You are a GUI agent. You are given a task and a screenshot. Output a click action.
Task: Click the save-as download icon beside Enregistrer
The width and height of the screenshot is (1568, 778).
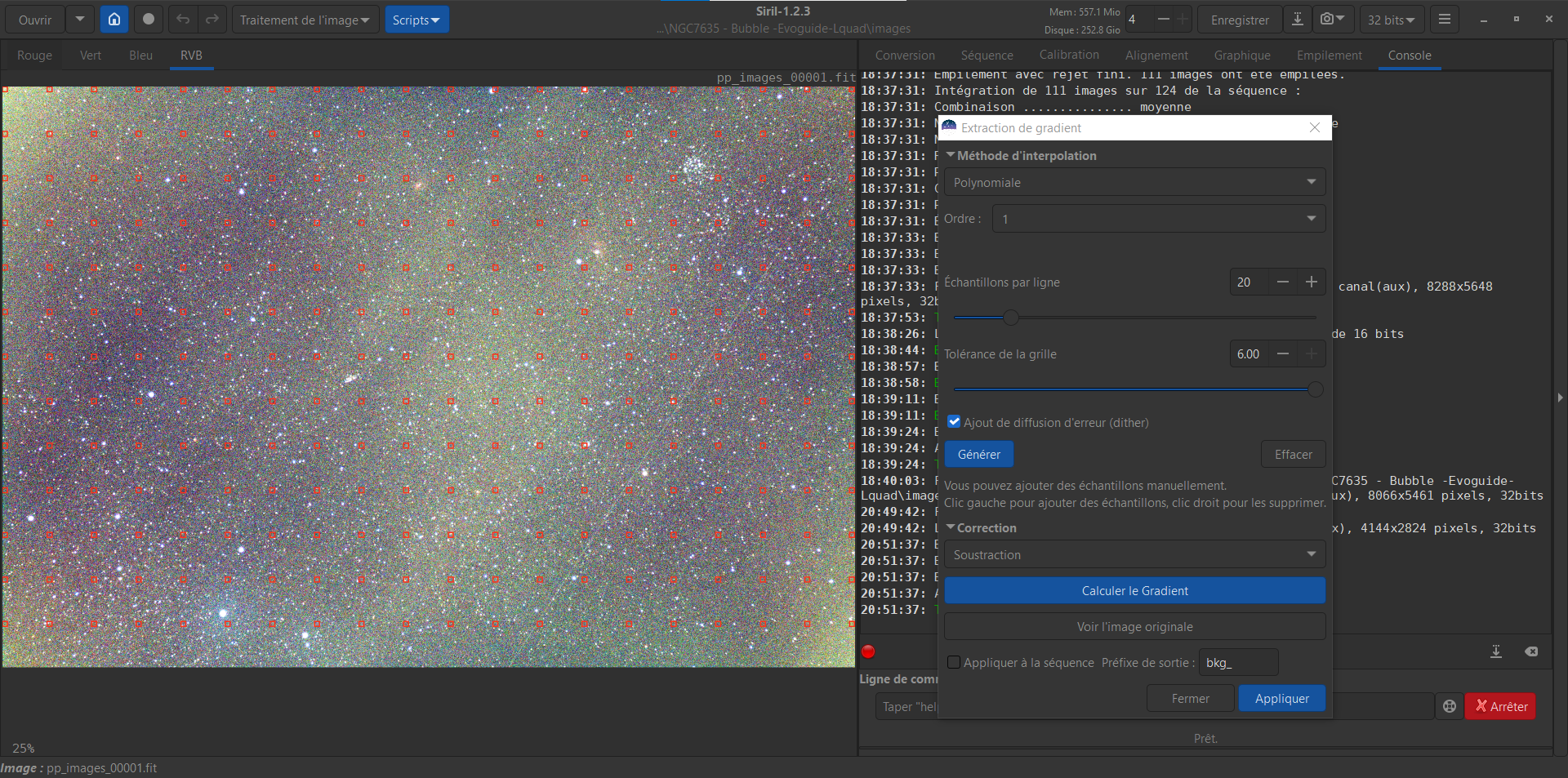(1297, 20)
